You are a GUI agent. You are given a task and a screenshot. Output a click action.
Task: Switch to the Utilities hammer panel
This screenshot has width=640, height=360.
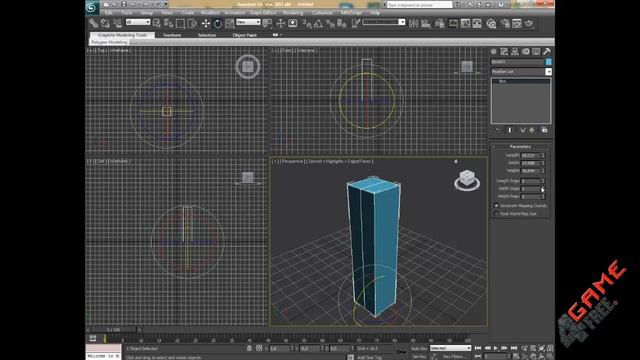click(547, 51)
